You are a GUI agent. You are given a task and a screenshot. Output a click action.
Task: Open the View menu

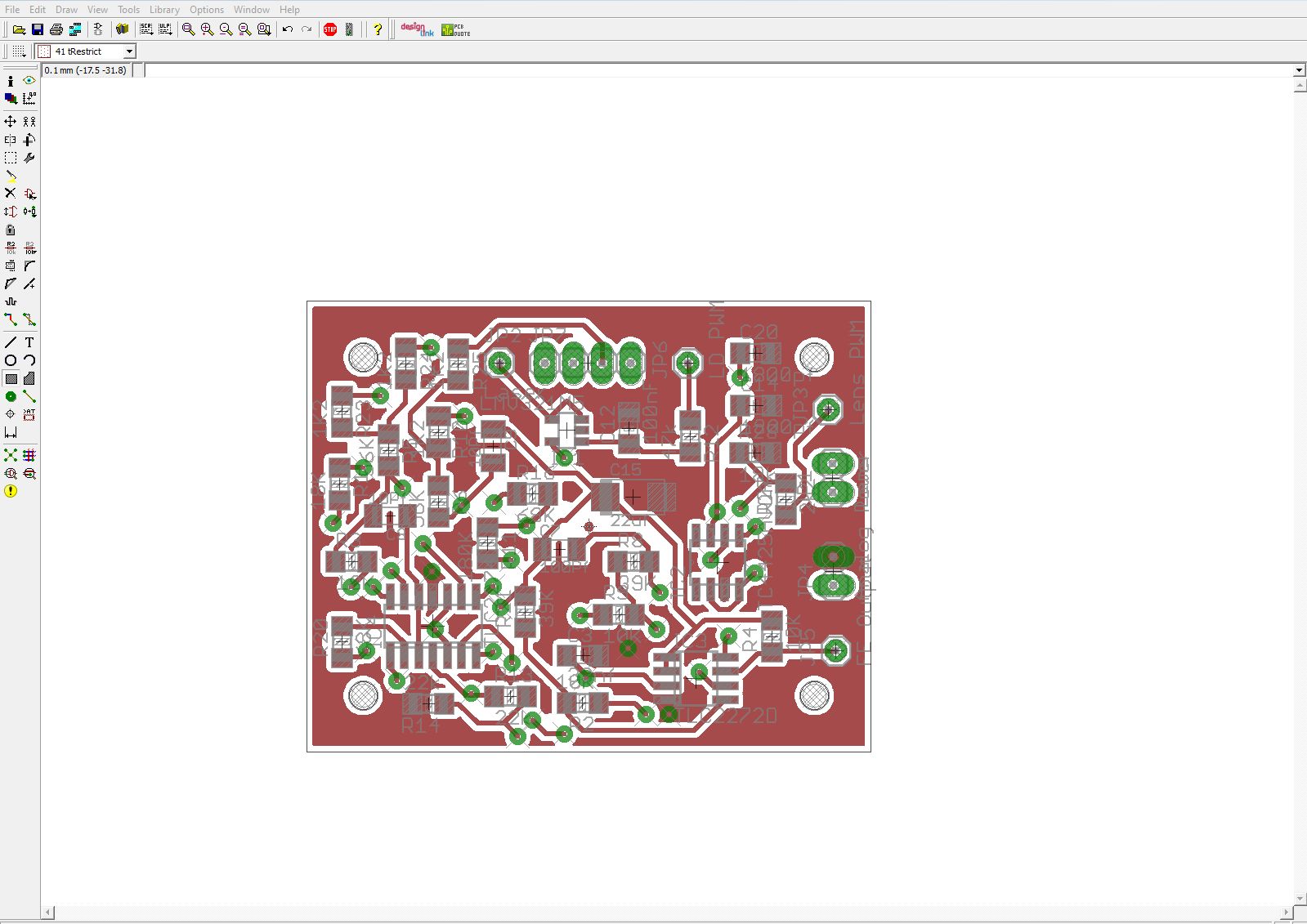(97, 10)
